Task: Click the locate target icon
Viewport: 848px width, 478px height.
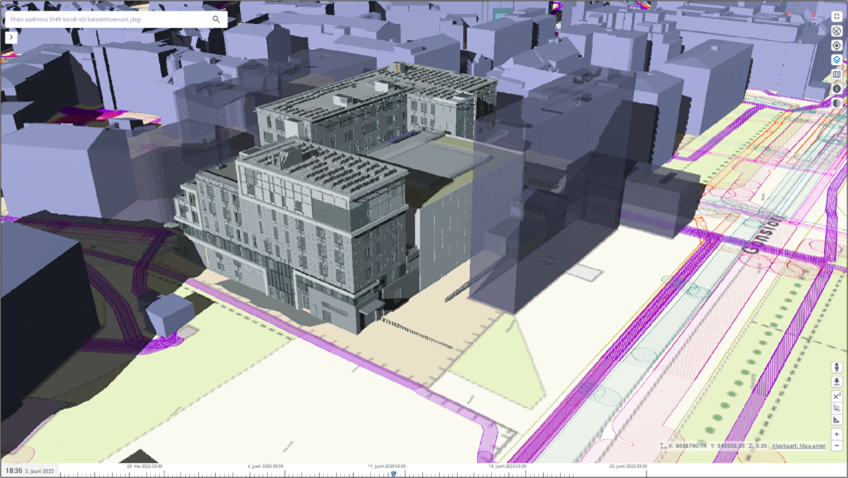Action: point(837,45)
